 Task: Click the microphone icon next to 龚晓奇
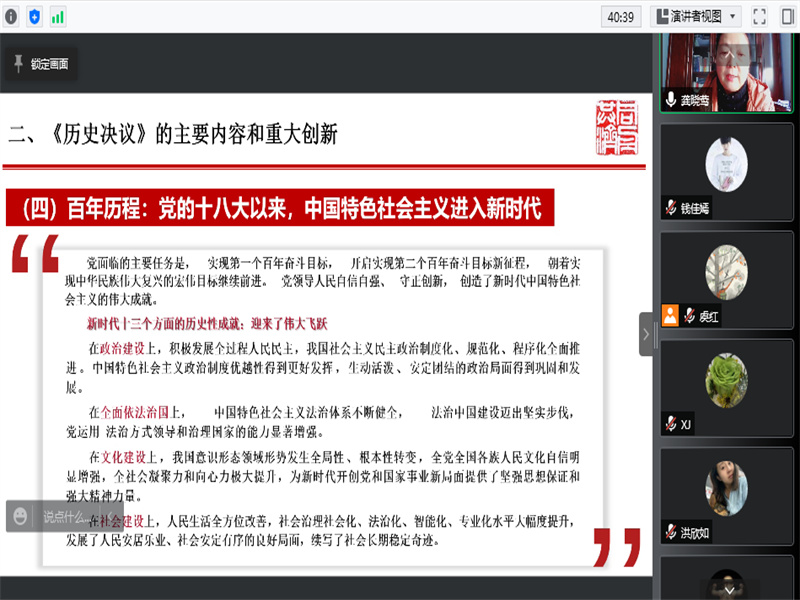(671, 100)
